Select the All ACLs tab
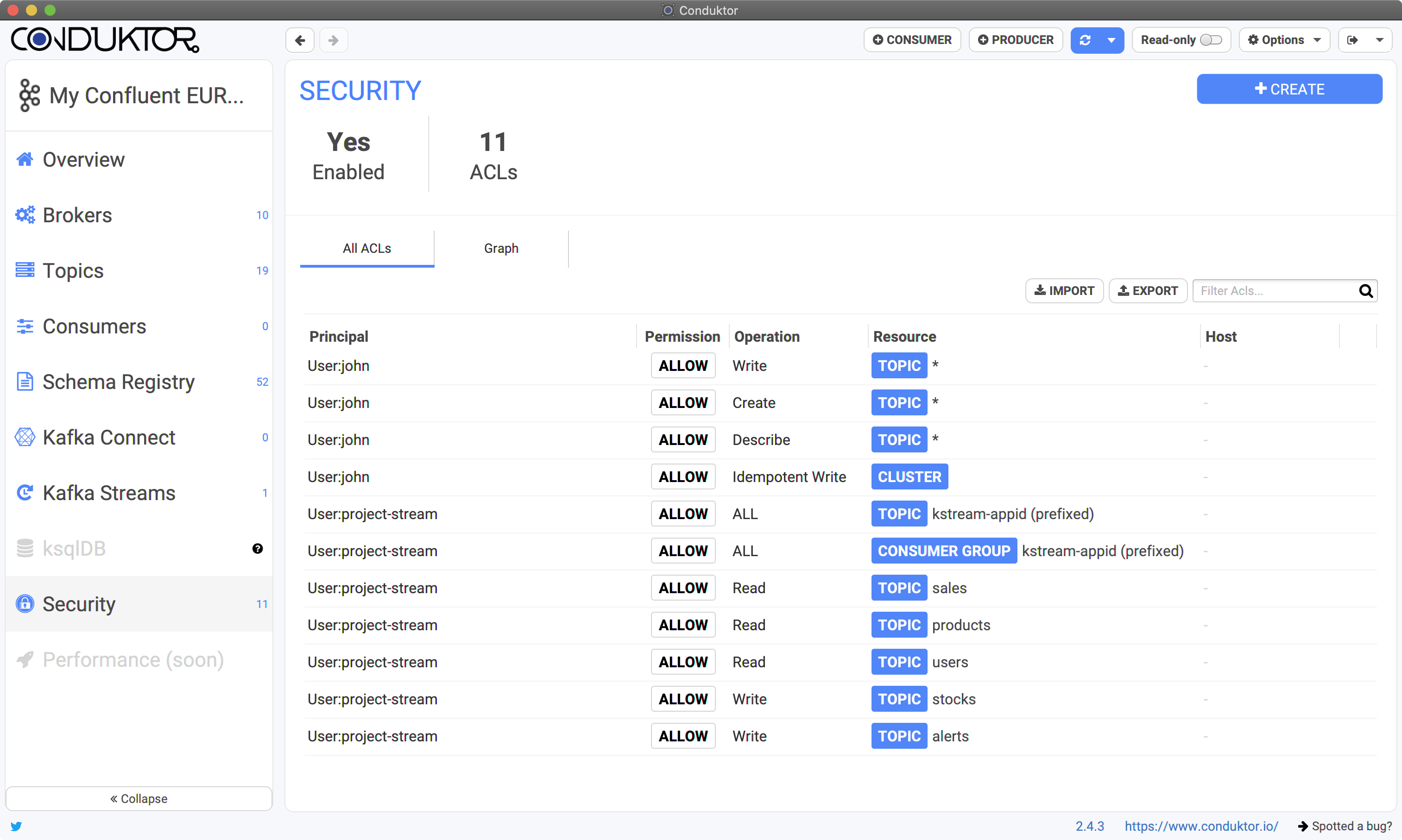The height and width of the screenshot is (840, 1402). [366, 249]
